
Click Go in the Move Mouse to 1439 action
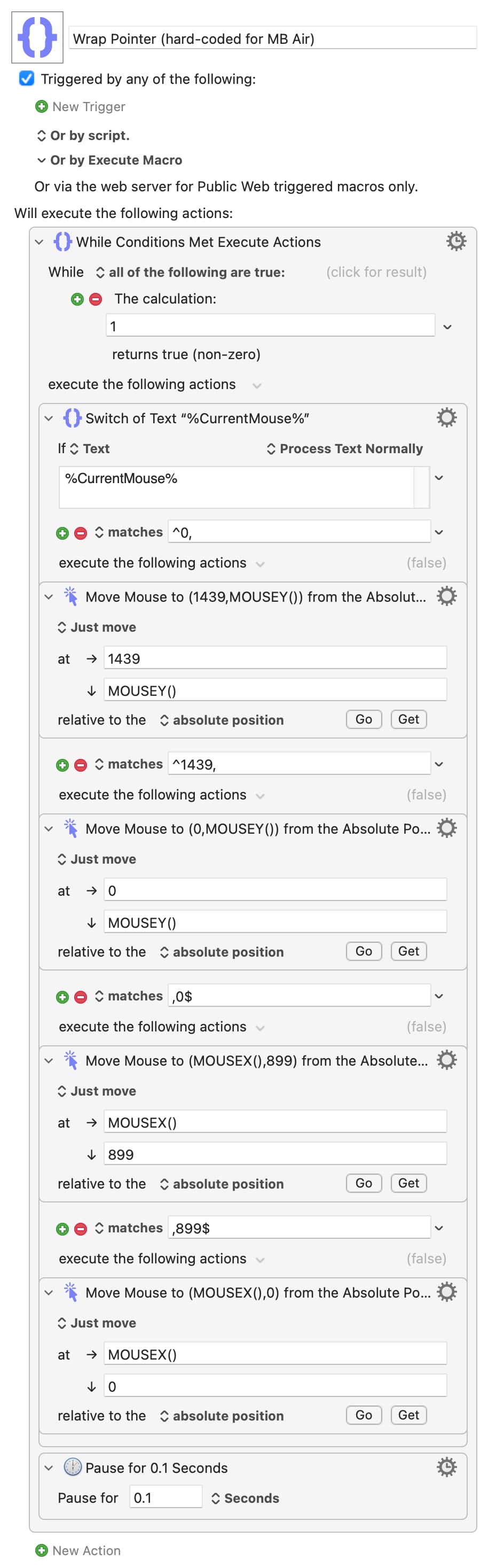pos(363,719)
